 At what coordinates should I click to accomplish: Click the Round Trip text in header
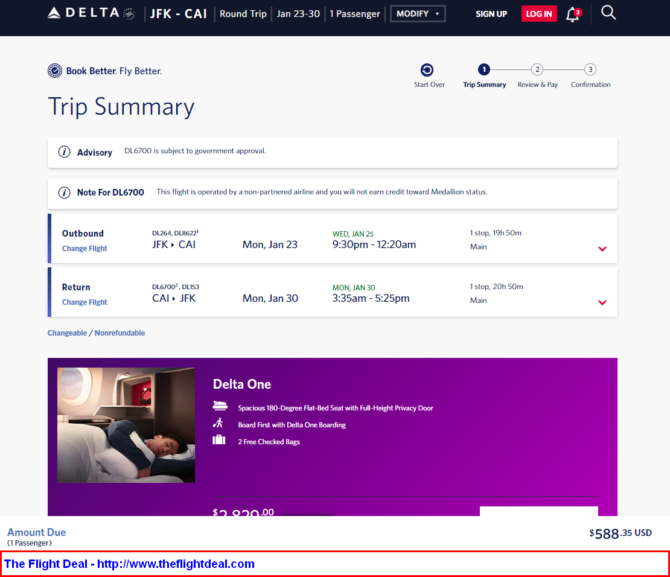click(x=243, y=14)
